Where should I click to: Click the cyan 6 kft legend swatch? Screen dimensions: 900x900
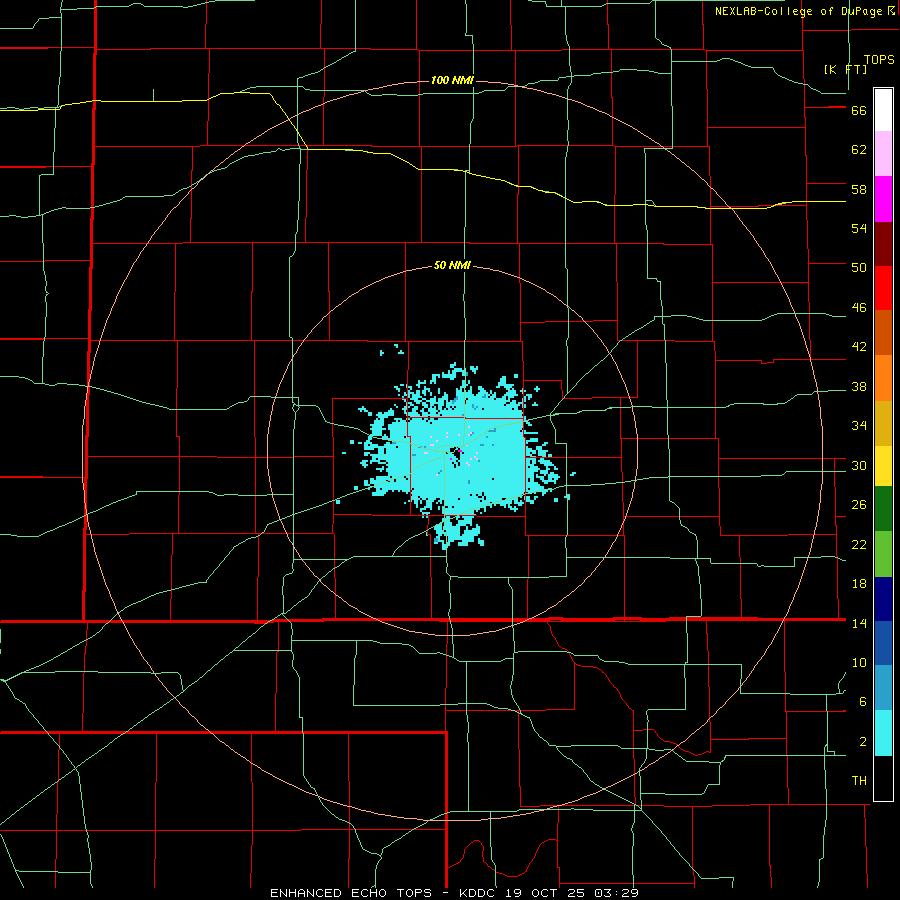pos(883,733)
